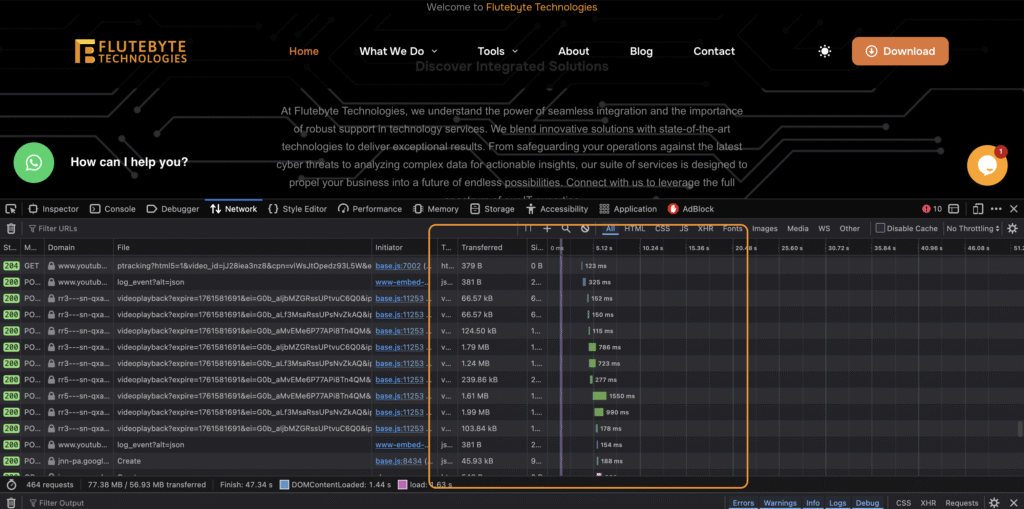Screen dimensions: 1024x509
Task: Switch to the Console tab
Action: coord(112,209)
